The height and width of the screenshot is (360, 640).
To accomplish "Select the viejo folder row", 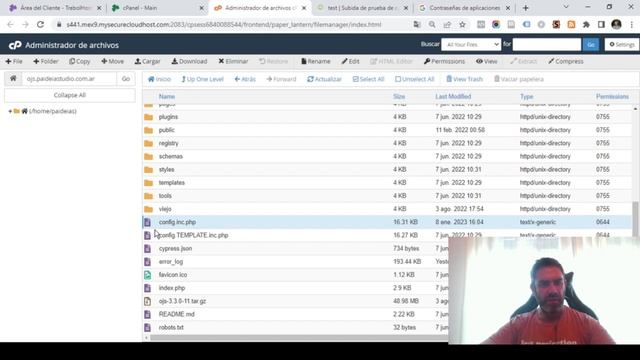I will coord(387,209).
